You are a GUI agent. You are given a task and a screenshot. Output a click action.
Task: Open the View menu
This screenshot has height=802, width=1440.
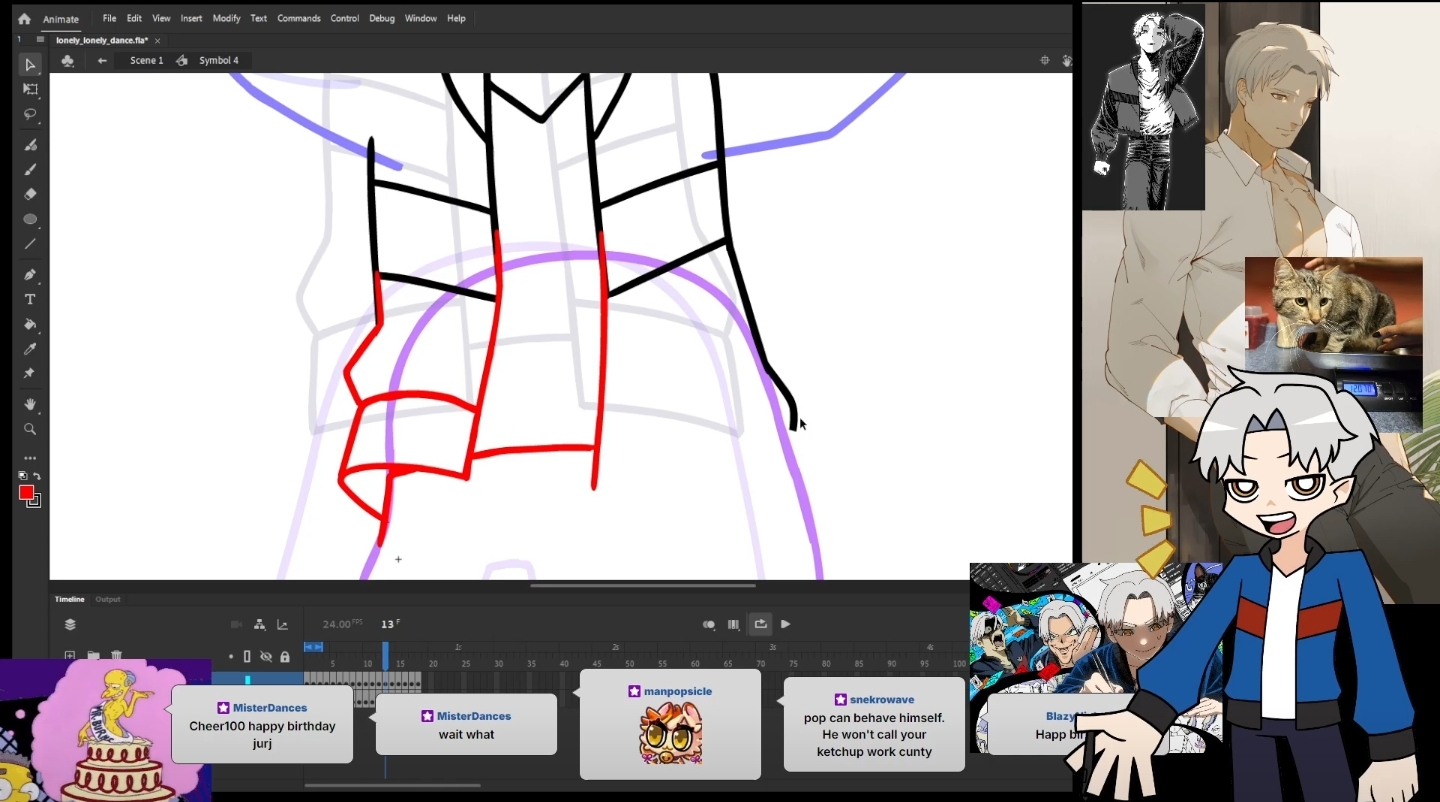[161, 18]
